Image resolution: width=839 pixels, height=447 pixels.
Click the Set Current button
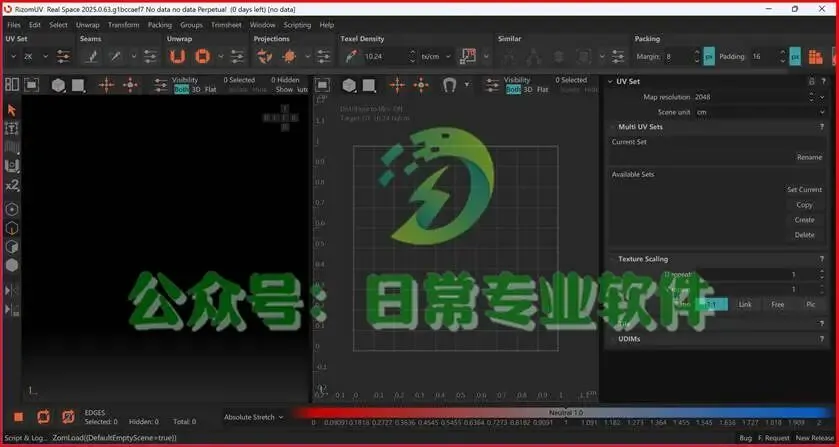click(804, 190)
